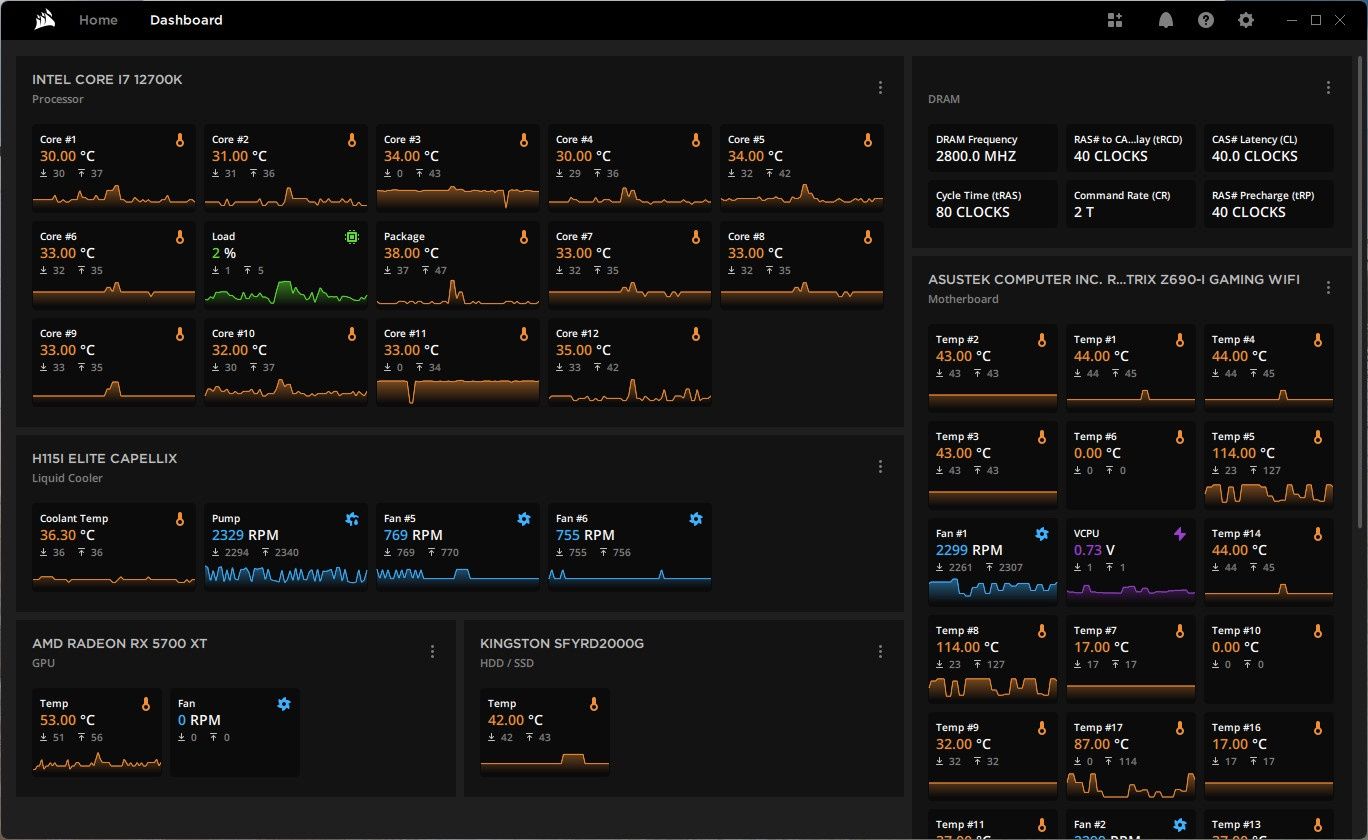Click the "80 CLOCKS" Cycle Time value
This screenshot has width=1368, height=840.
point(973,212)
